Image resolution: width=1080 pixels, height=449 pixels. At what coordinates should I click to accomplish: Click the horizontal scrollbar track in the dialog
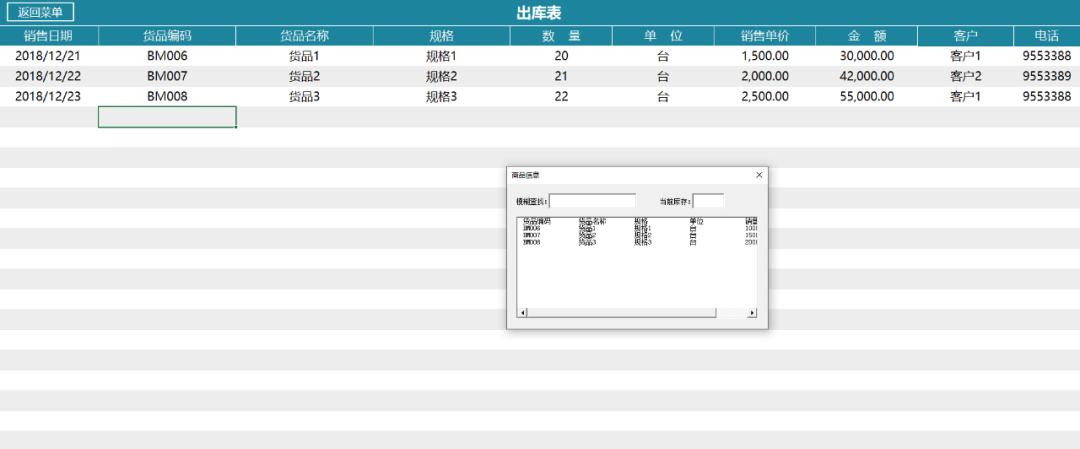click(x=732, y=313)
